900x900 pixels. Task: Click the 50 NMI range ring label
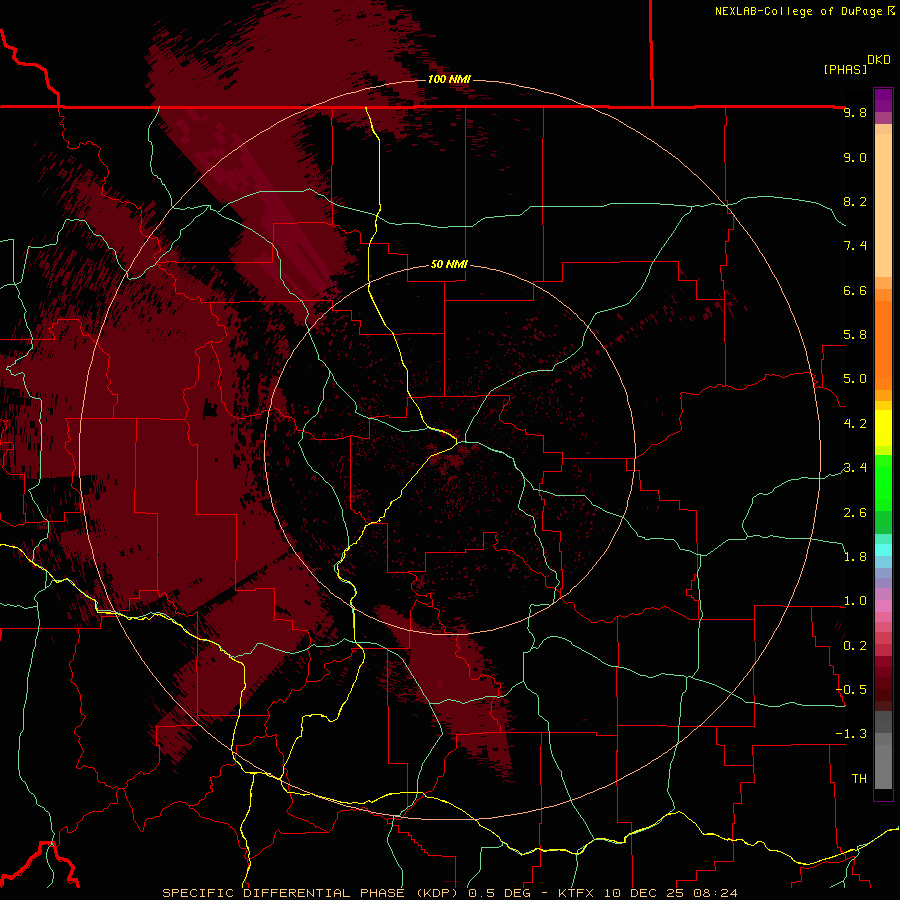(x=449, y=264)
